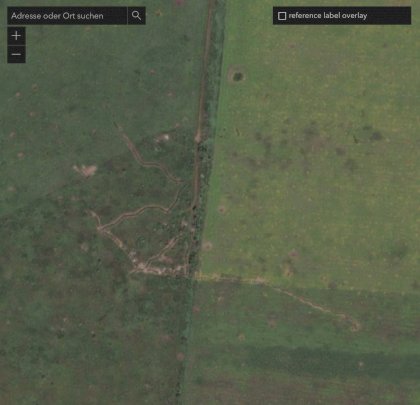This screenshot has width=420, height=405.
Task: Enable the reference label overlay checkbox
Action: point(282,16)
